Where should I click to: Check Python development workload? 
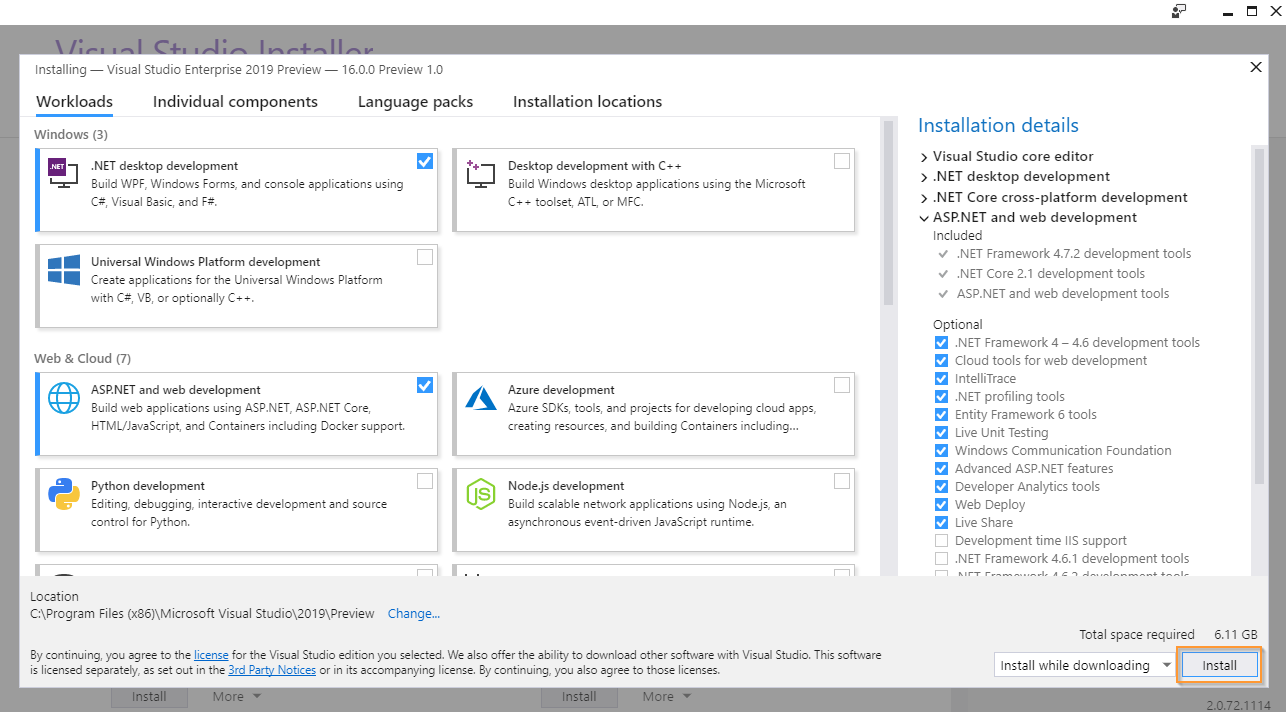tap(425, 481)
